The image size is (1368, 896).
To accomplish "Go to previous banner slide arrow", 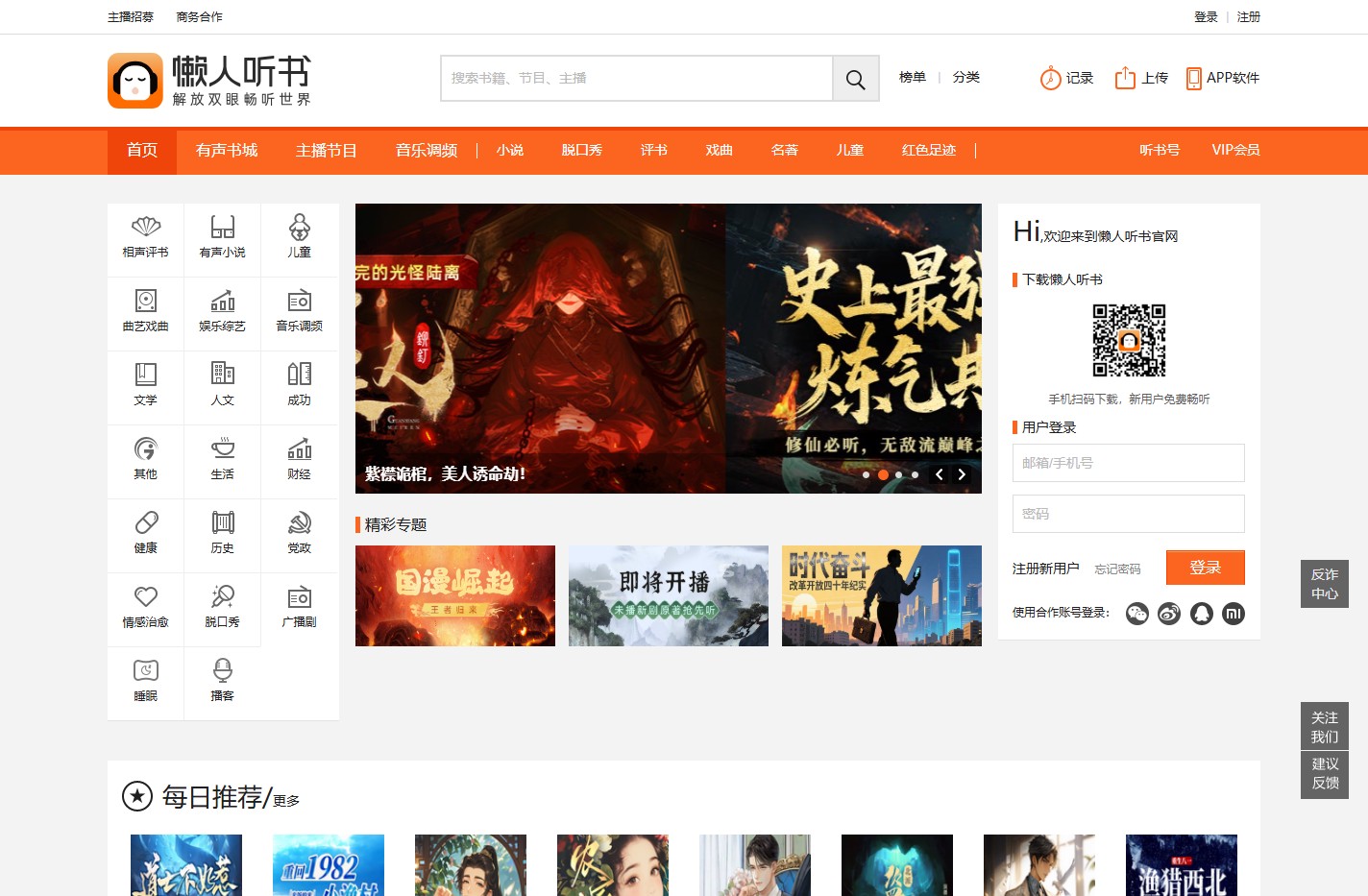I will click(x=940, y=474).
